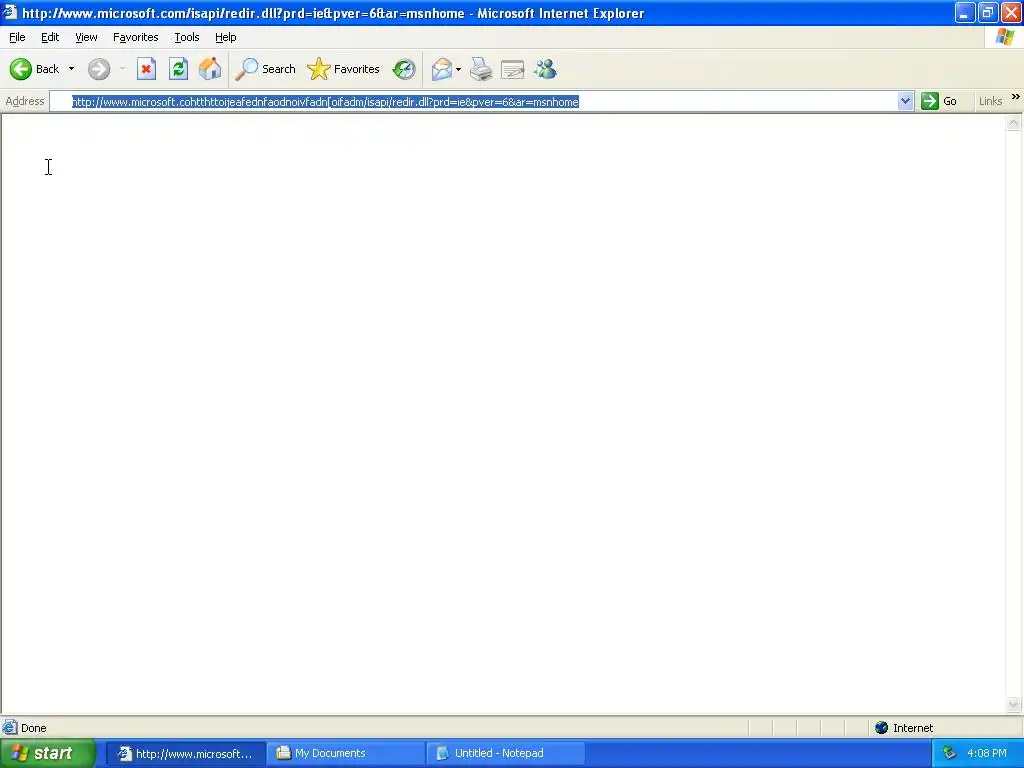Expand the Links chevron overflow
This screenshot has height=768, width=1024.
click(1016, 97)
